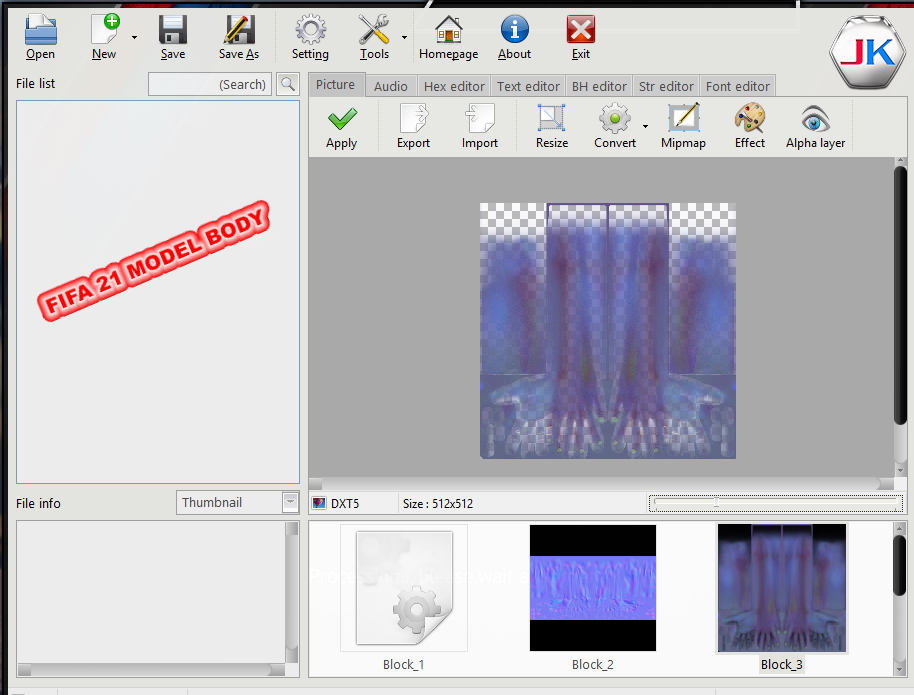Open the Tools wrench icon
This screenshot has width=914, height=695.
click(x=374, y=29)
